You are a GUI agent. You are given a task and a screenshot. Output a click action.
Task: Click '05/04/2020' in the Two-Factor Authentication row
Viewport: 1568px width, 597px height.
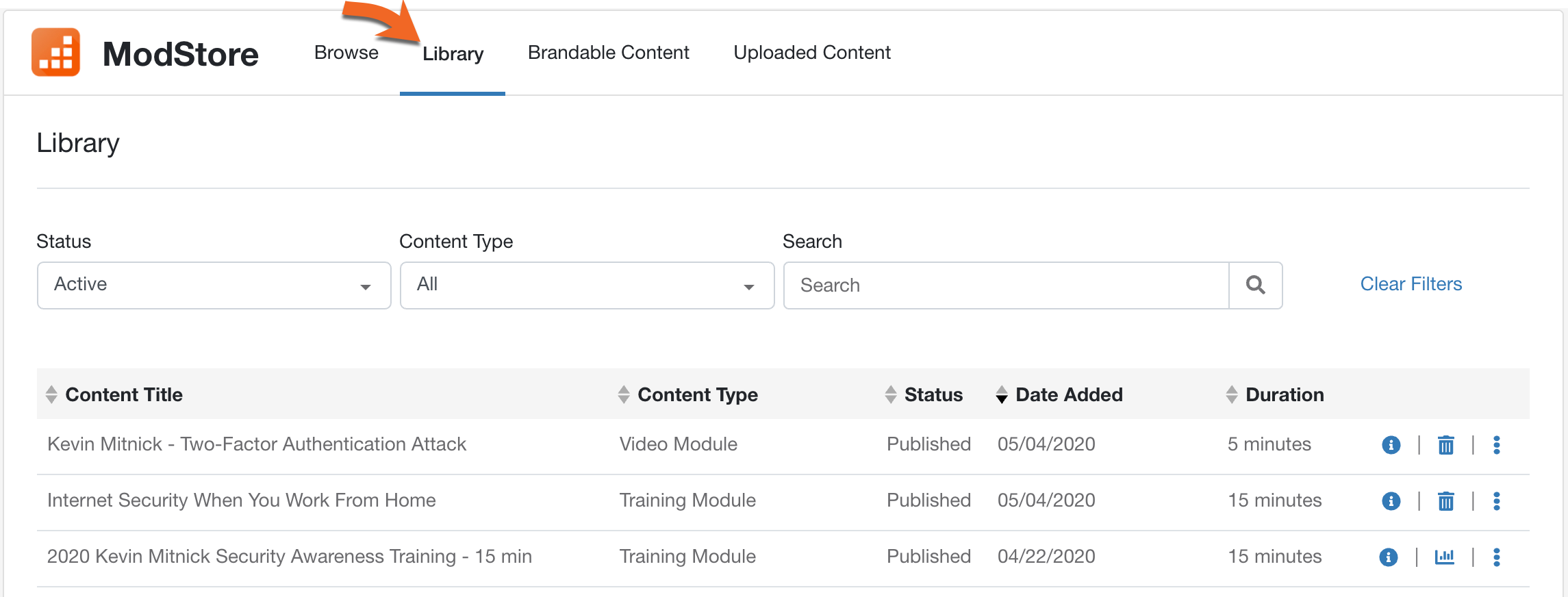pyautogui.click(x=1046, y=444)
